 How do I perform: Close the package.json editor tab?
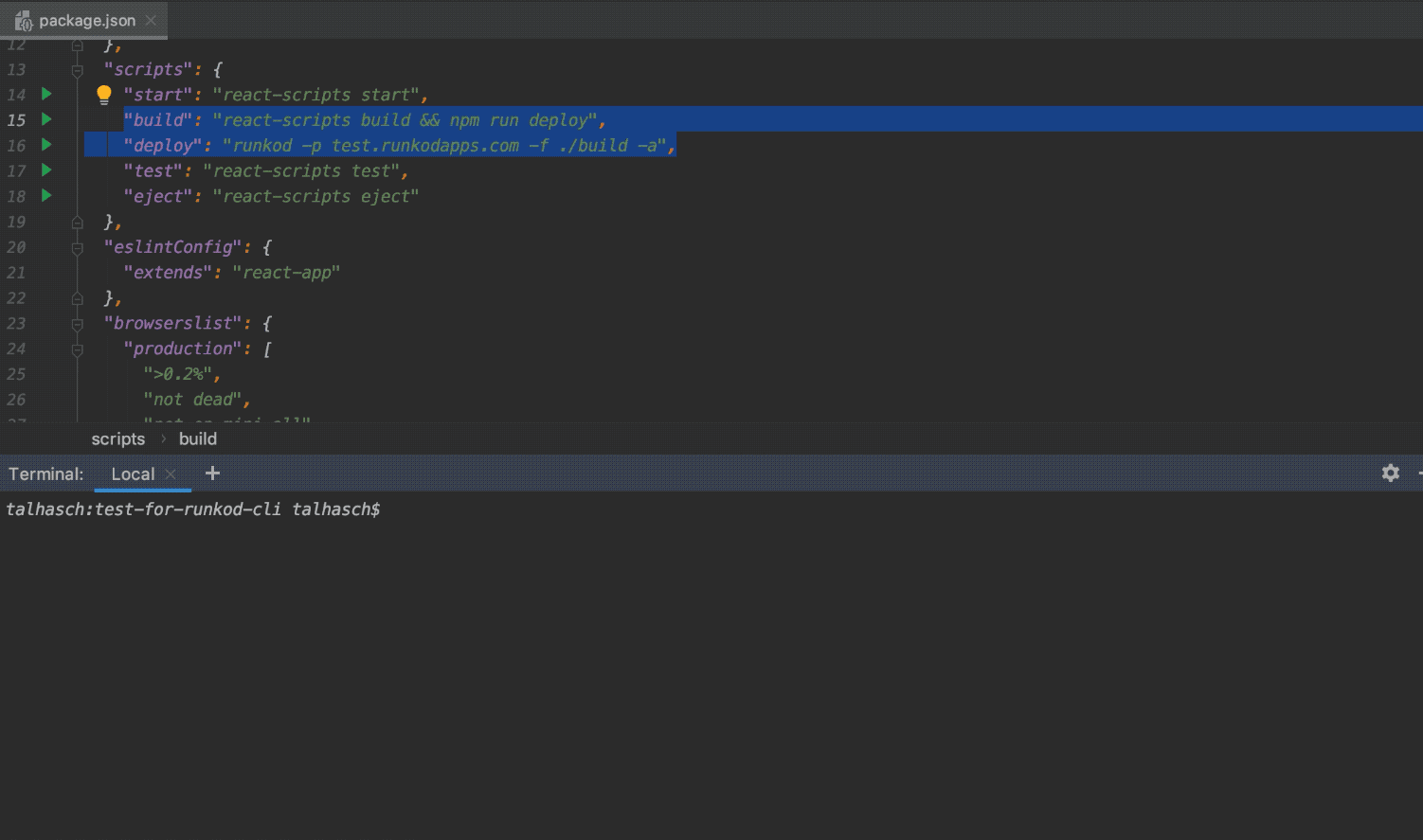pyautogui.click(x=151, y=20)
